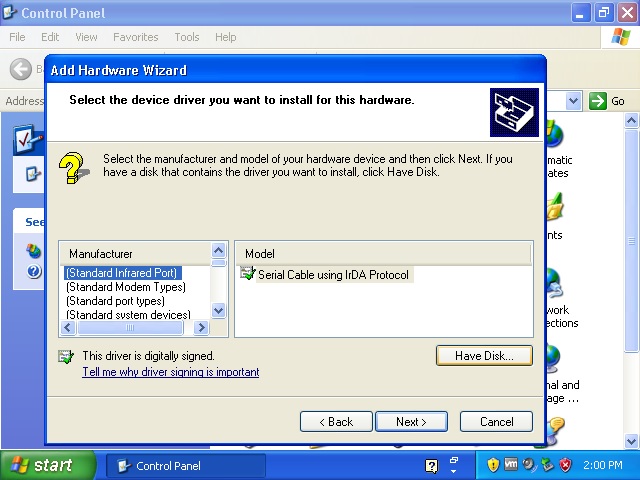Image resolution: width=640 pixels, height=480 pixels.
Task: Open the Tools menu
Action: (x=187, y=37)
